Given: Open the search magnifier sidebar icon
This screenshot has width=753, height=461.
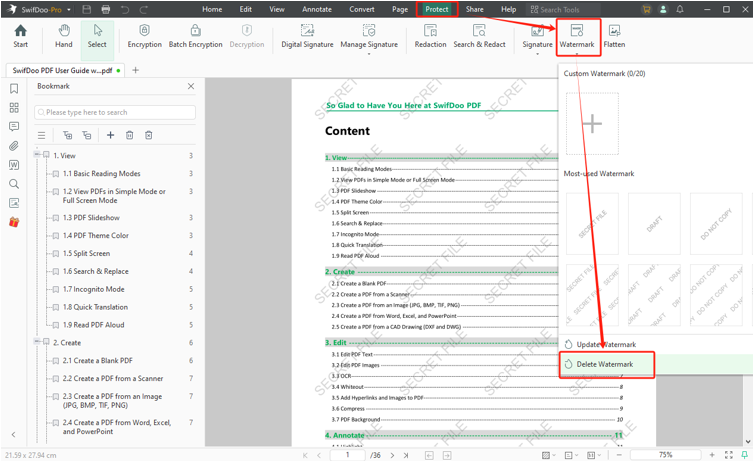Looking at the screenshot, I should (14, 184).
